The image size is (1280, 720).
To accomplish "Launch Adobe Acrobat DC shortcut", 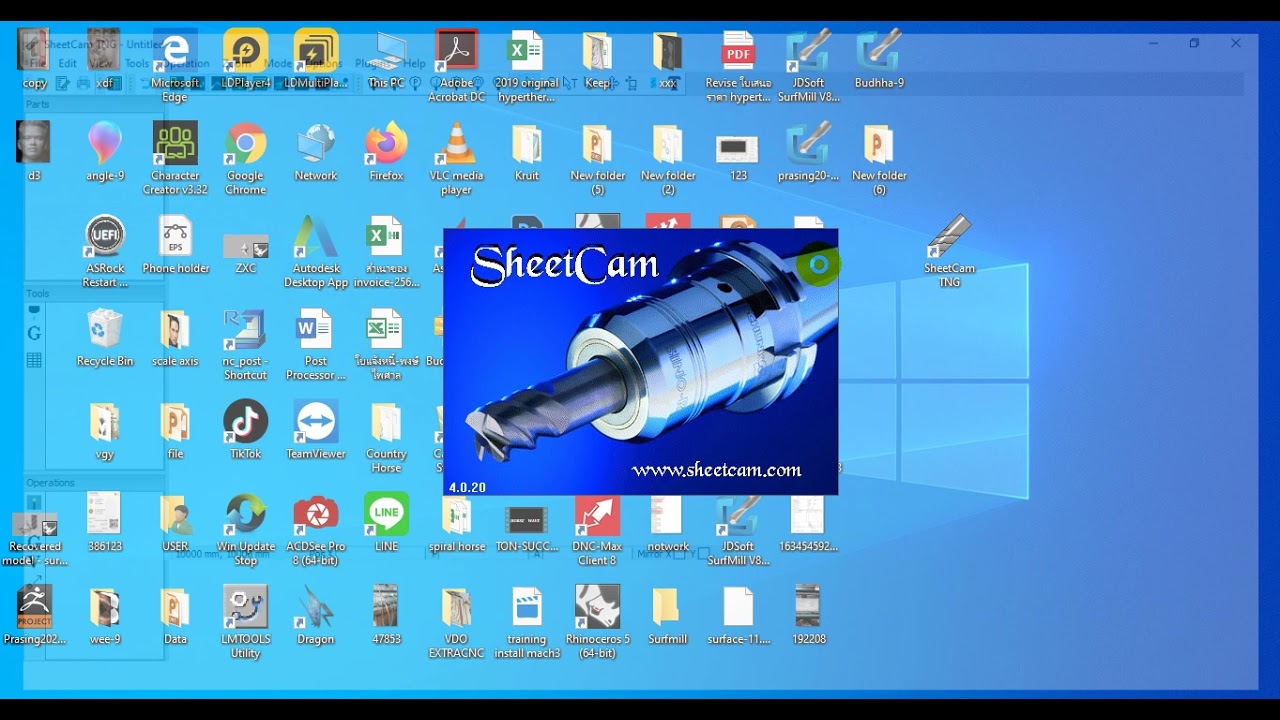I will [x=456, y=66].
